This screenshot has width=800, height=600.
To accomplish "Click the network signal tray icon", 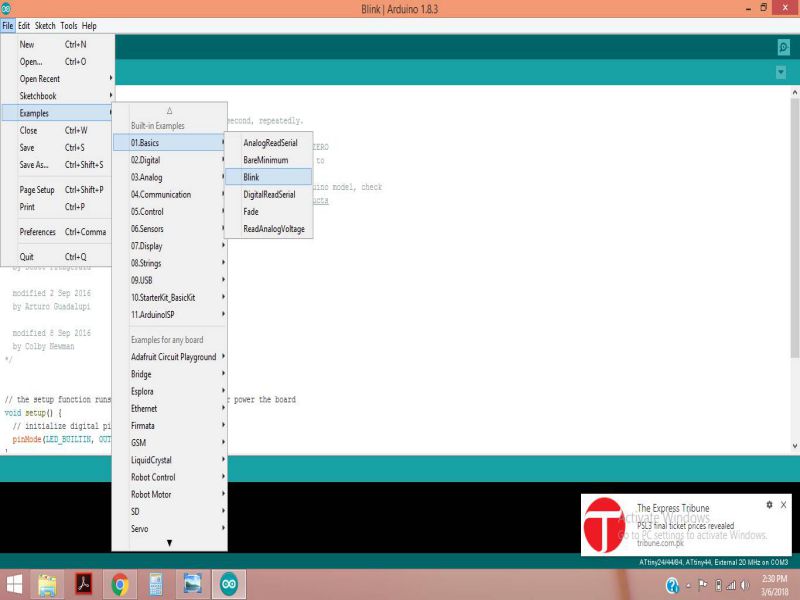I will click(x=731, y=585).
